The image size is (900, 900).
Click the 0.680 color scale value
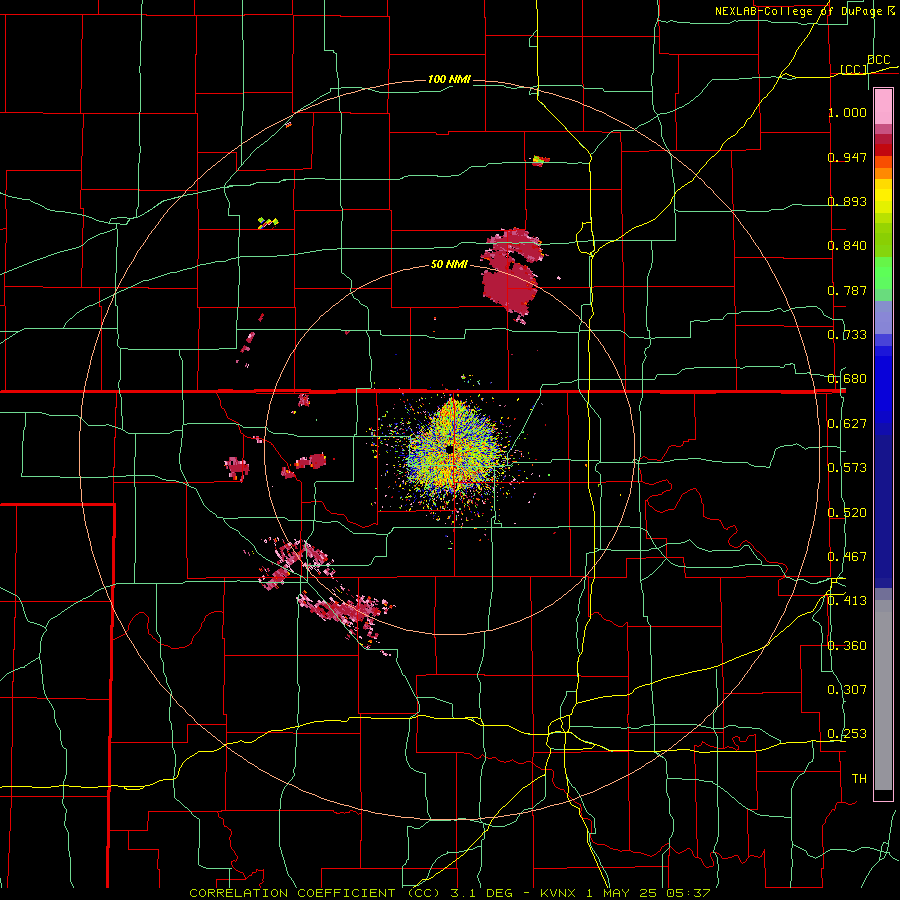point(847,379)
